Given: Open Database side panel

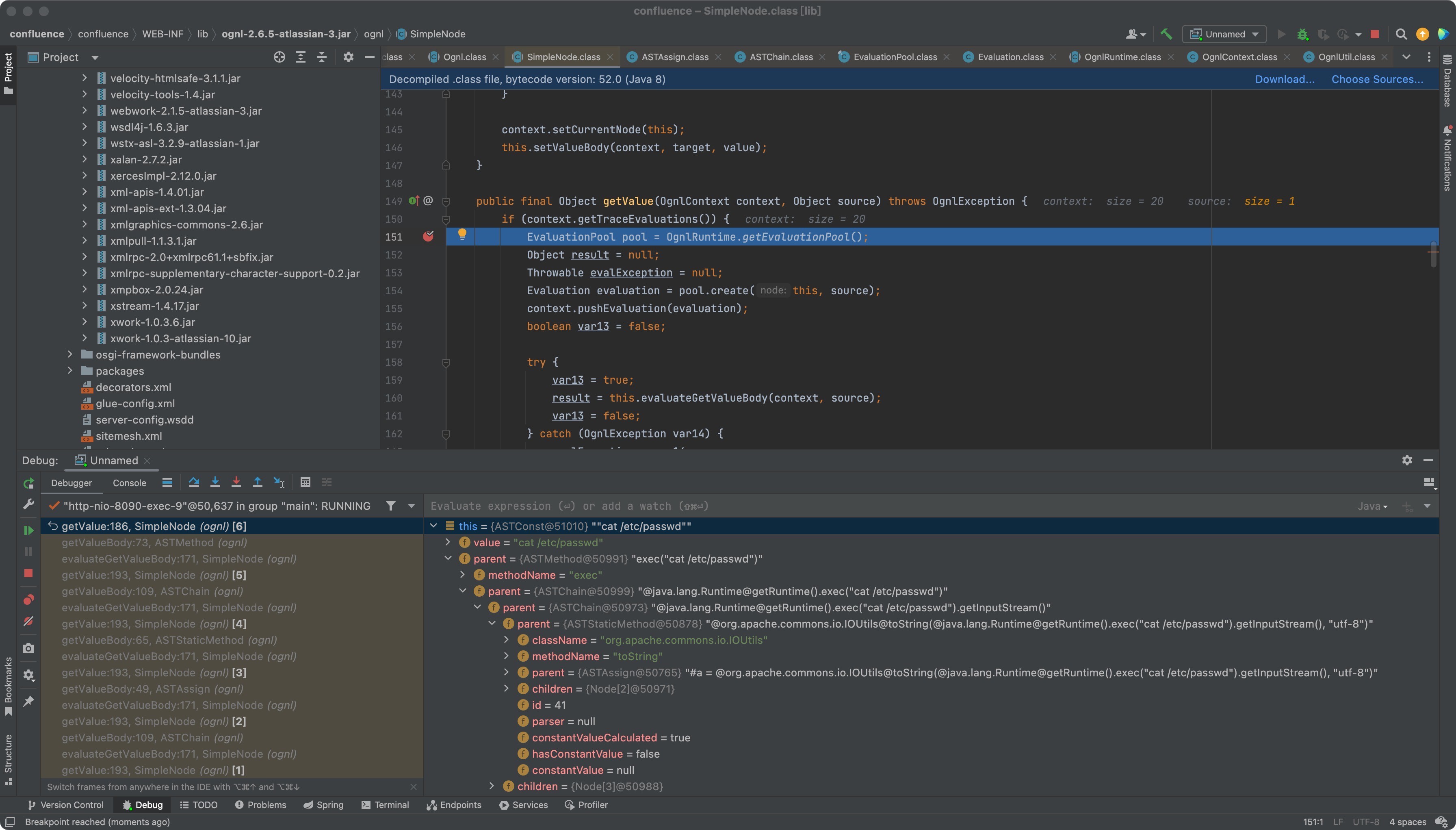Looking at the screenshot, I should (x=1447, y=81).
